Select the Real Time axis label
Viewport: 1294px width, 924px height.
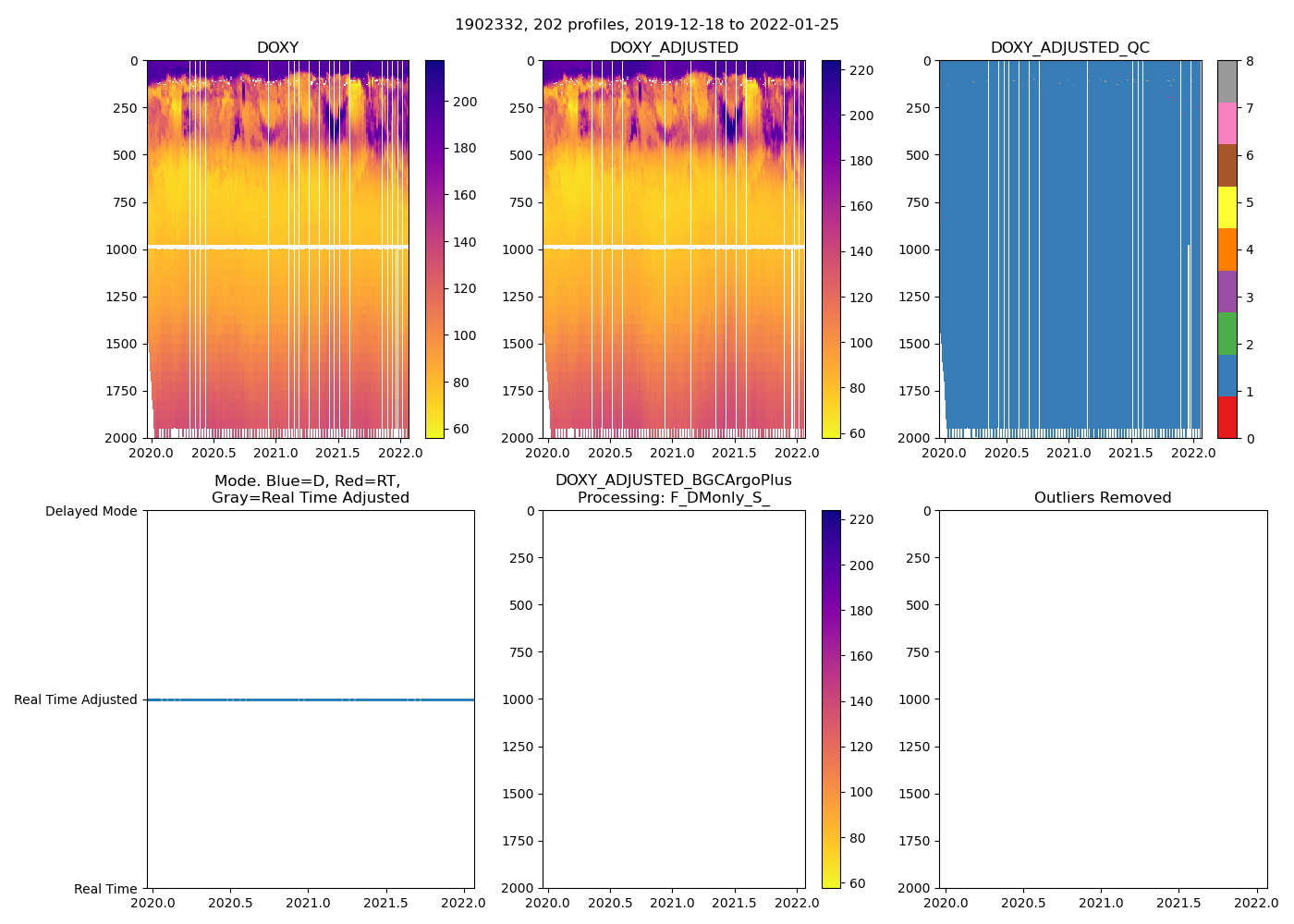pos(105,889)
